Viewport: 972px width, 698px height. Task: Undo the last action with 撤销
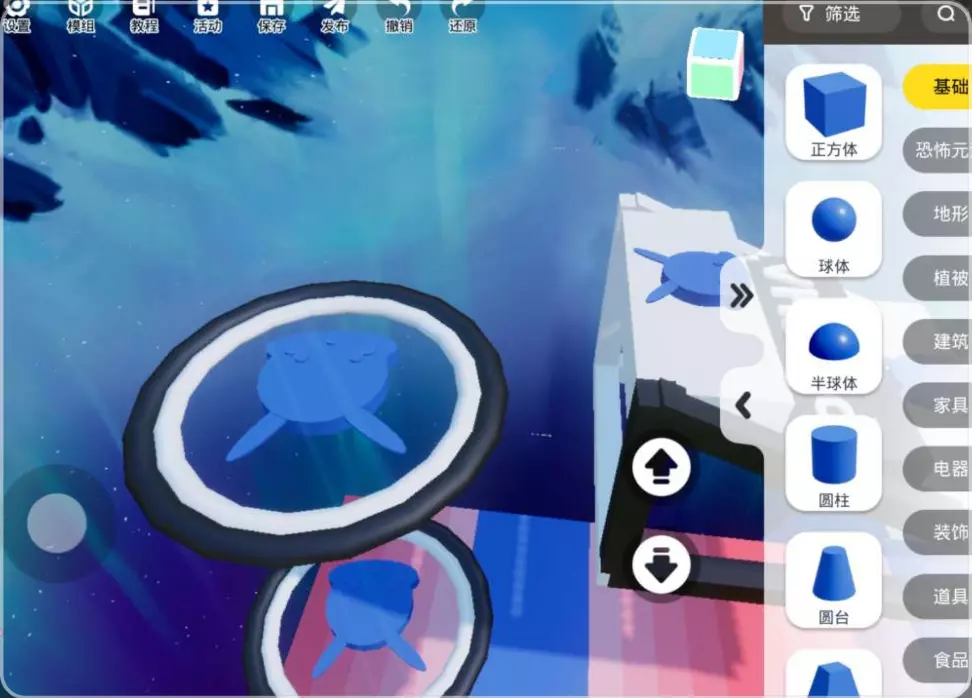pyautogui.click(x=399, y=14)
